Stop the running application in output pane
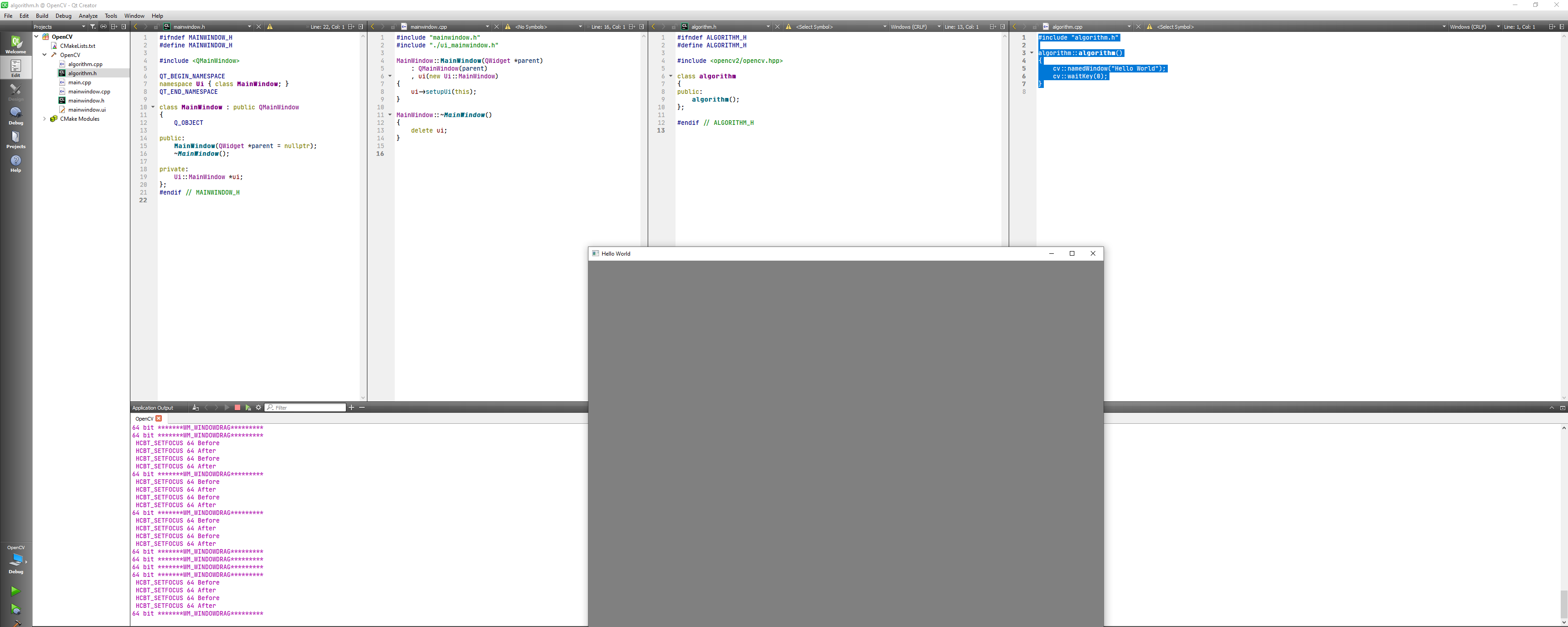Image resolution: width=1568 pixels, height=627 pixels. pos(237,408)
